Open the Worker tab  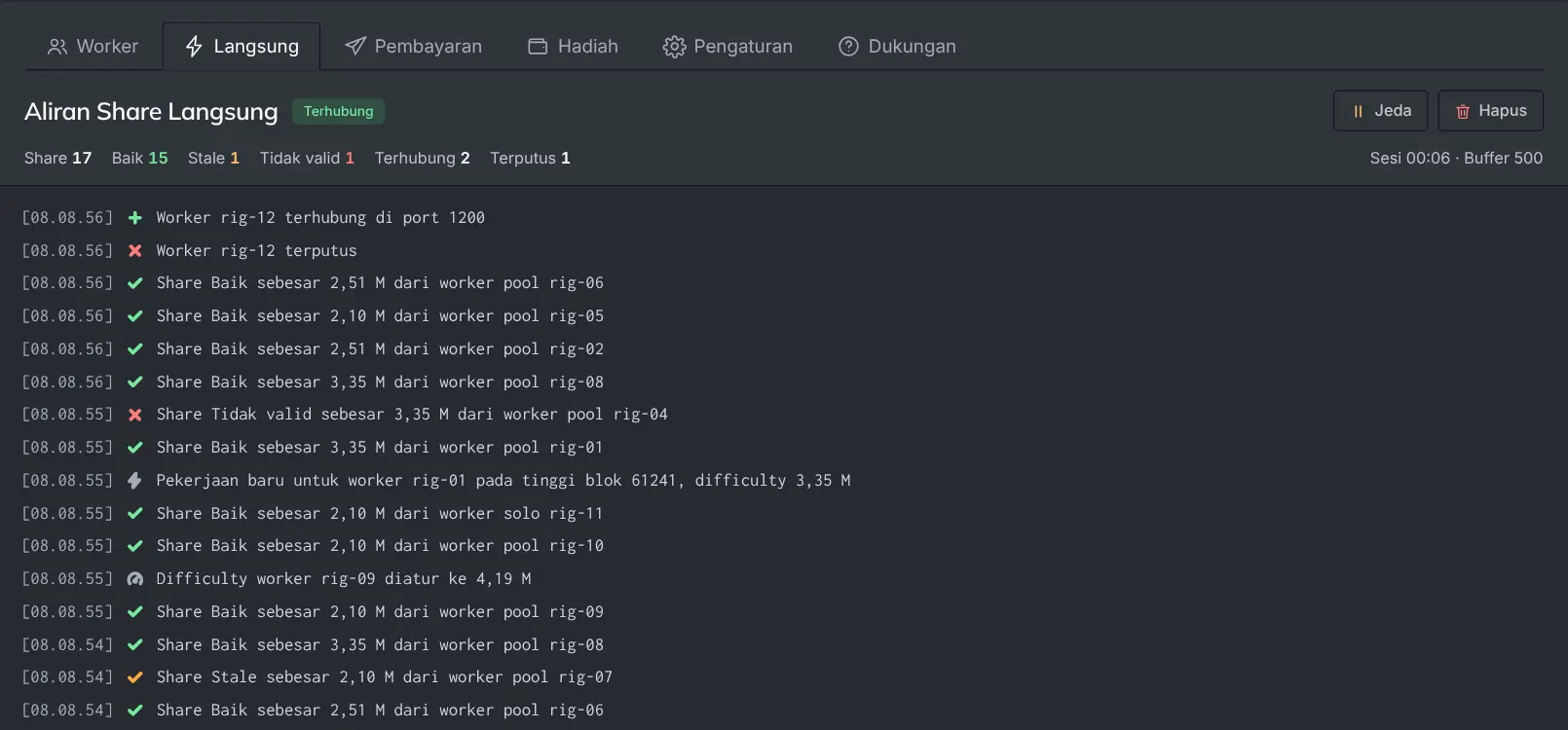[x=93, y=47]
